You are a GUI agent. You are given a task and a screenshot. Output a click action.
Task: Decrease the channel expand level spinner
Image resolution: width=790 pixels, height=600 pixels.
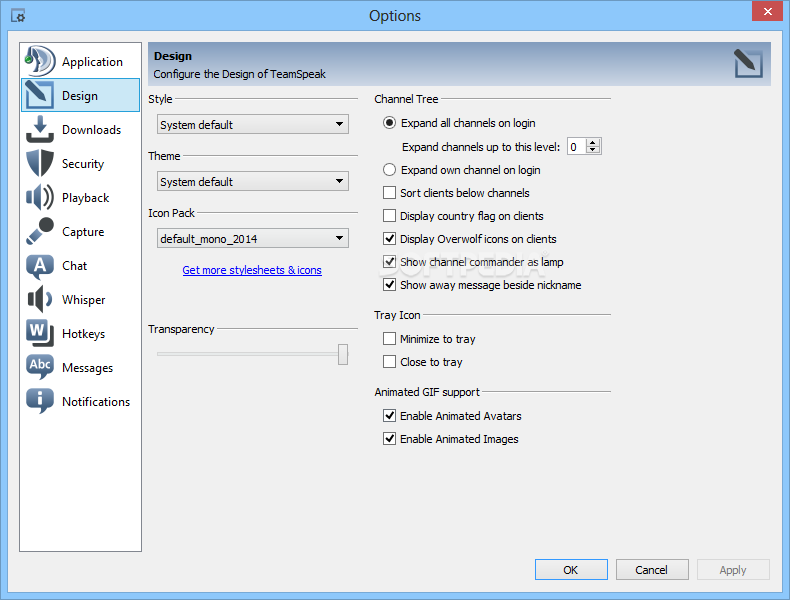[x=593, y=150]
